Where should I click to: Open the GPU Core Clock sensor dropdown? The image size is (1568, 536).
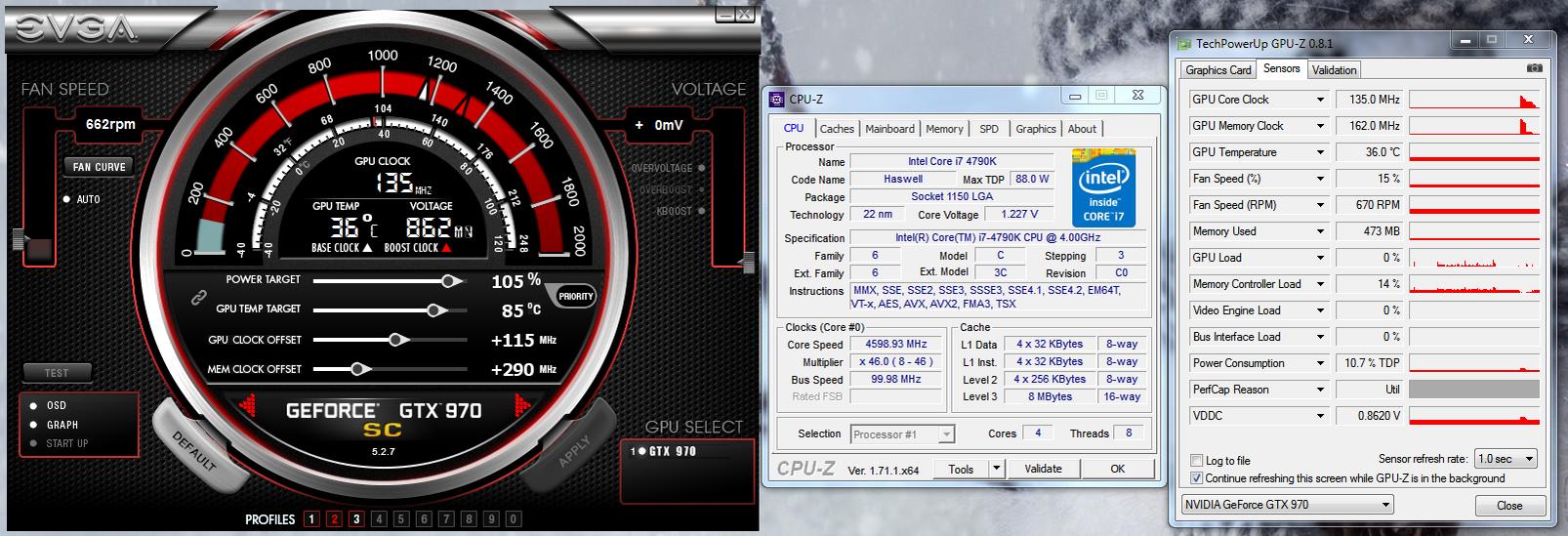pos(1320,100)
